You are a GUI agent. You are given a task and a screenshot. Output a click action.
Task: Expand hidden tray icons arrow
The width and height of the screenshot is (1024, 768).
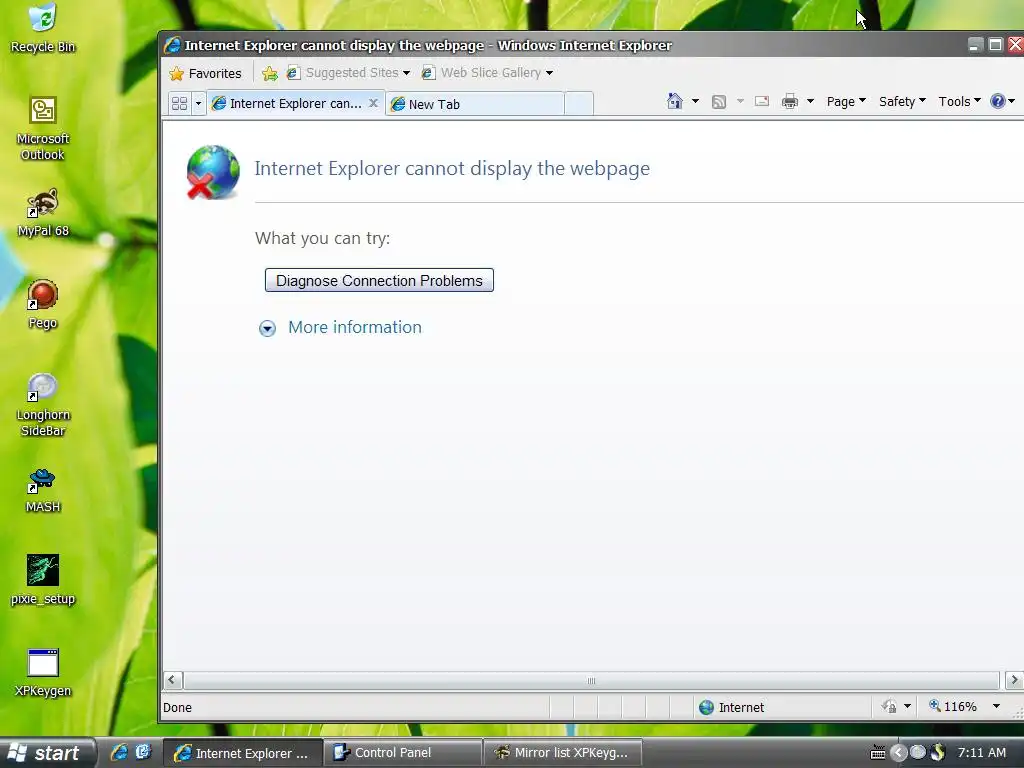pyautogui.click(x=899, y=753)
